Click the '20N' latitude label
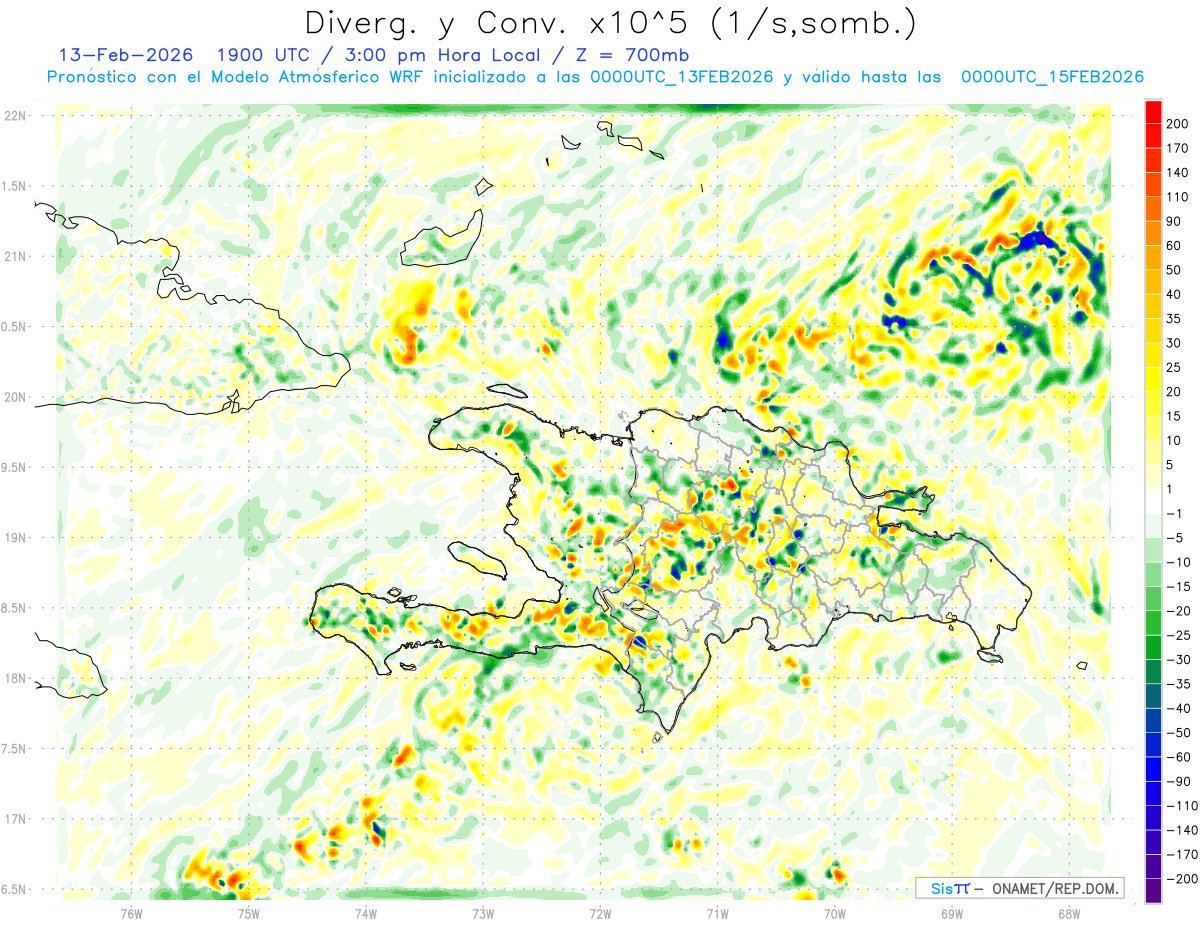The height and width of the screenshot is (927, 1200). (x=14, y=397)
